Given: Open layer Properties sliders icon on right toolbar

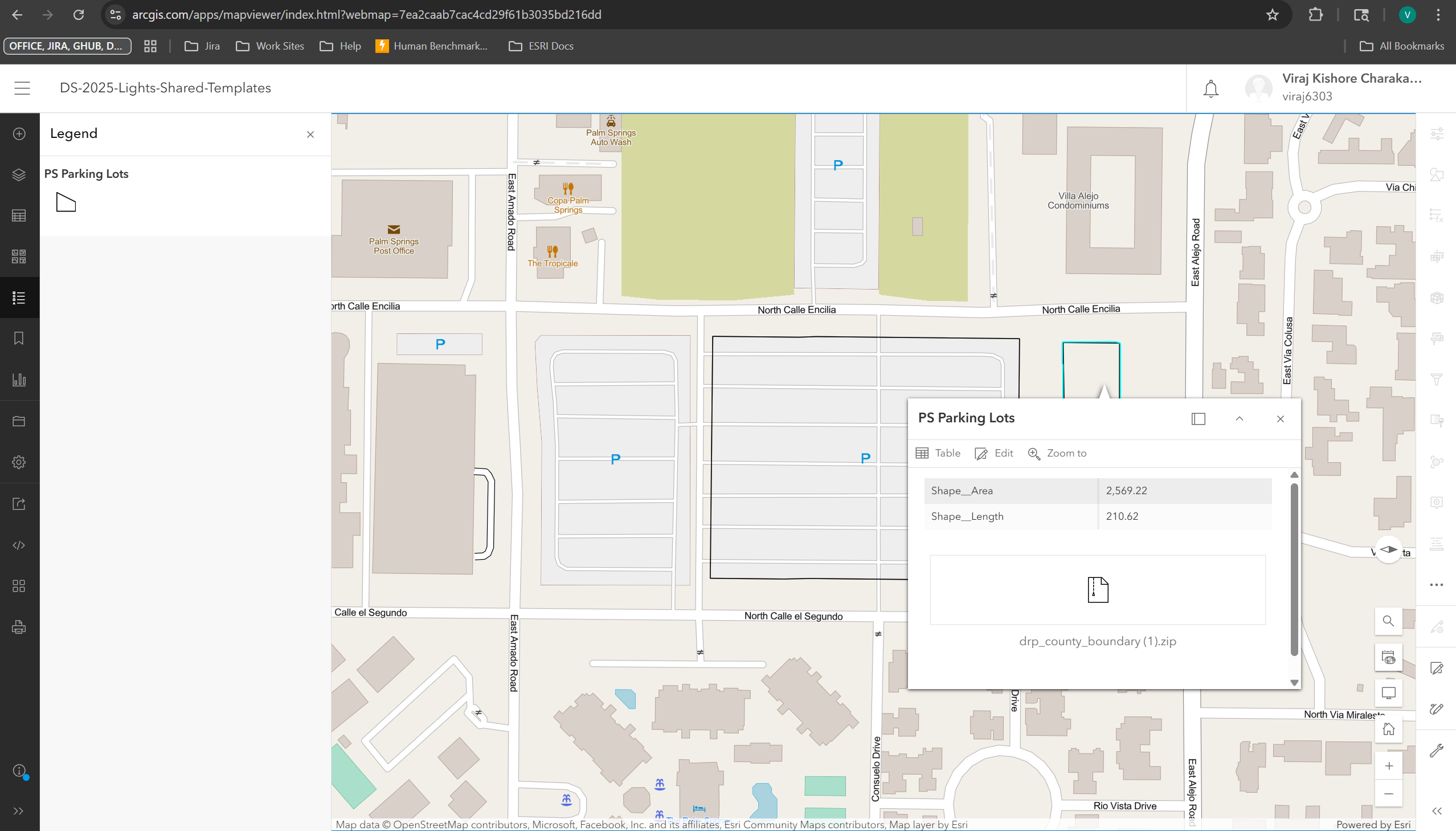Looking at the screenshot, I should pos(1437,133).
